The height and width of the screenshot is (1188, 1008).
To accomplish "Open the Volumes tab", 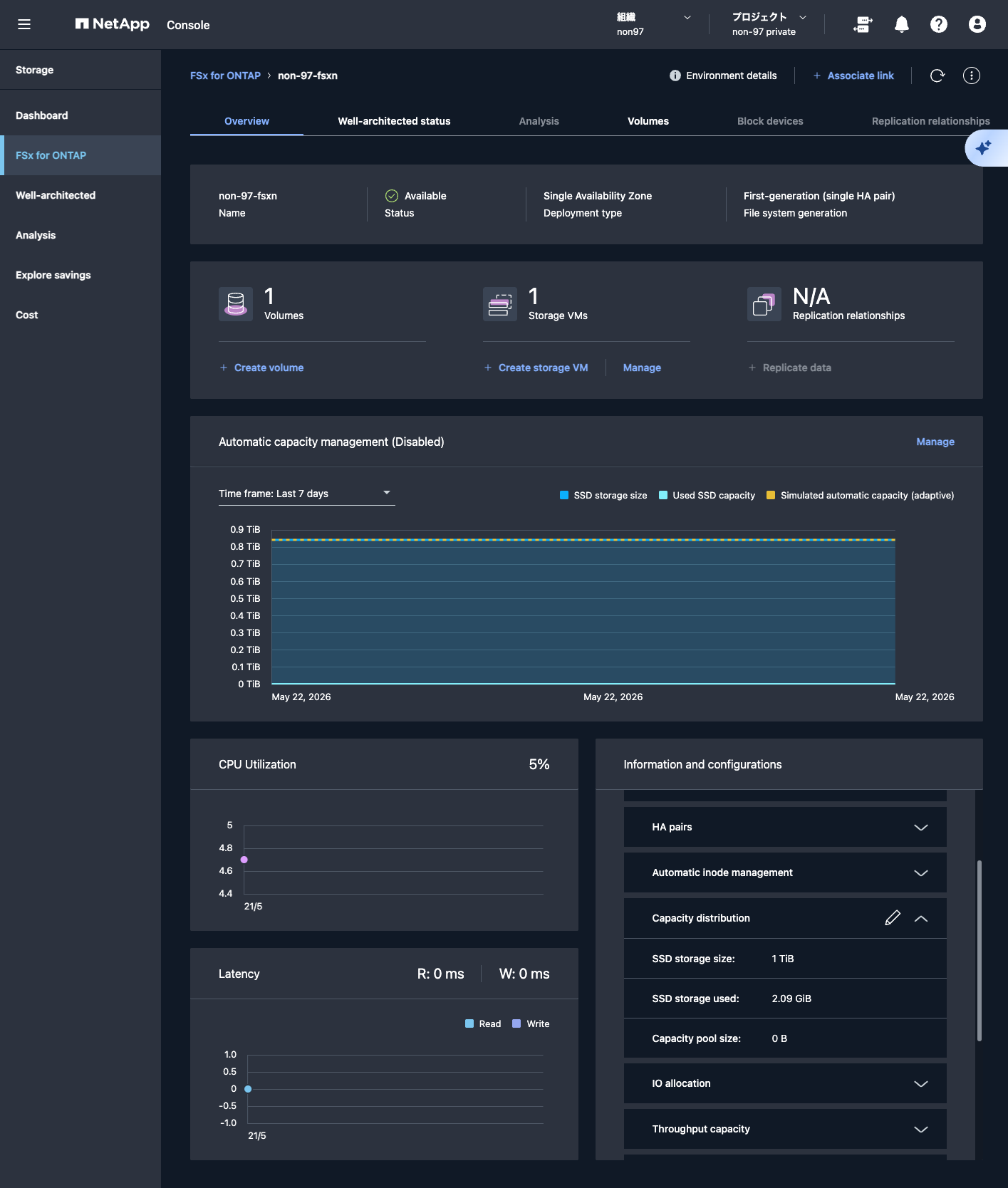I will click(648, 121).
